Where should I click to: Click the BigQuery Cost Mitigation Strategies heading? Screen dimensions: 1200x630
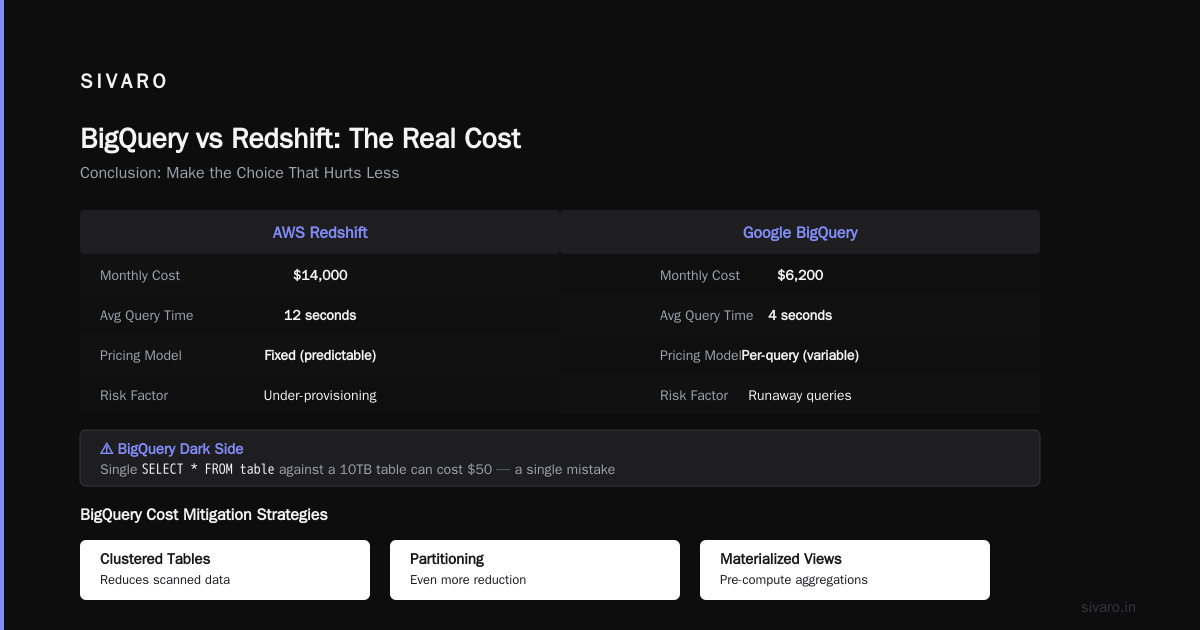point(204,515)
